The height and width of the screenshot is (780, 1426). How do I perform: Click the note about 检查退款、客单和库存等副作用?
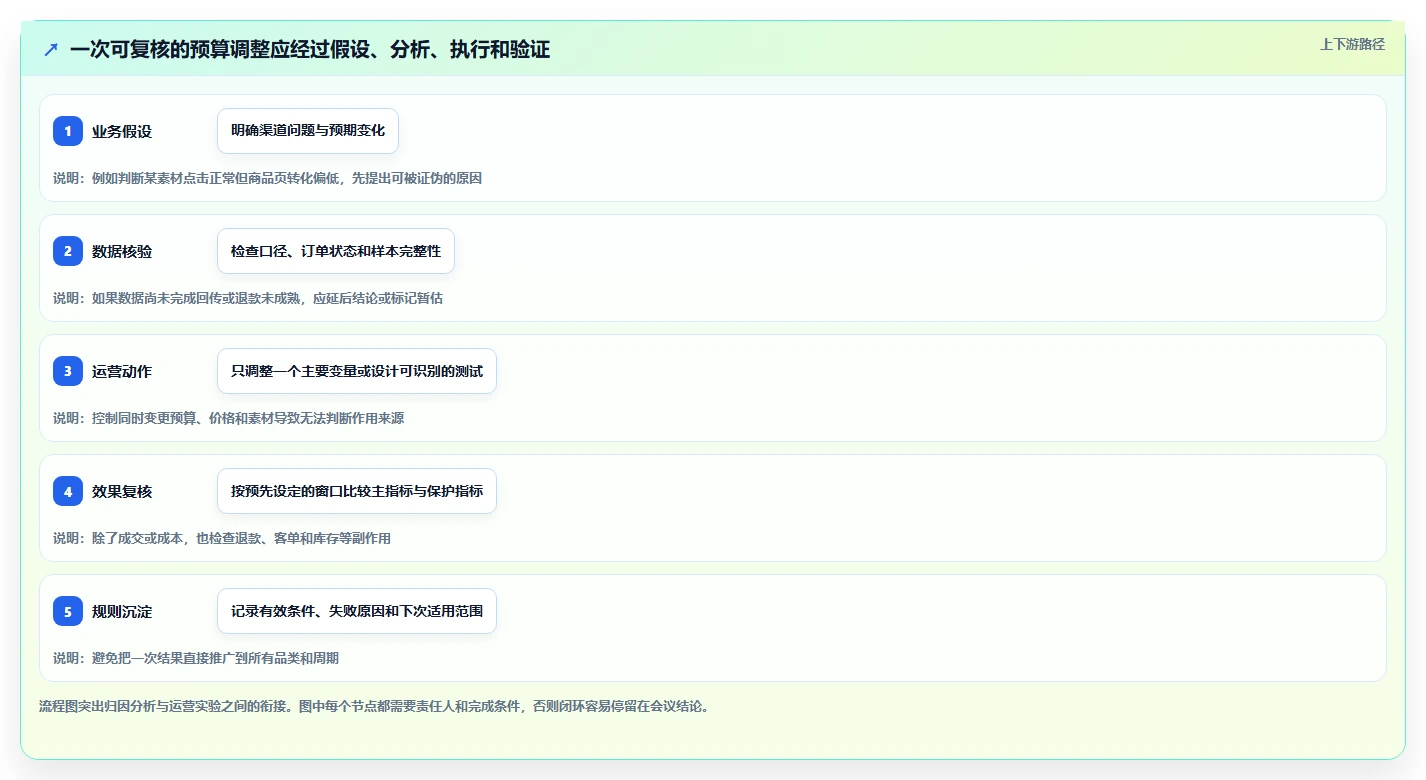(222, 538)
